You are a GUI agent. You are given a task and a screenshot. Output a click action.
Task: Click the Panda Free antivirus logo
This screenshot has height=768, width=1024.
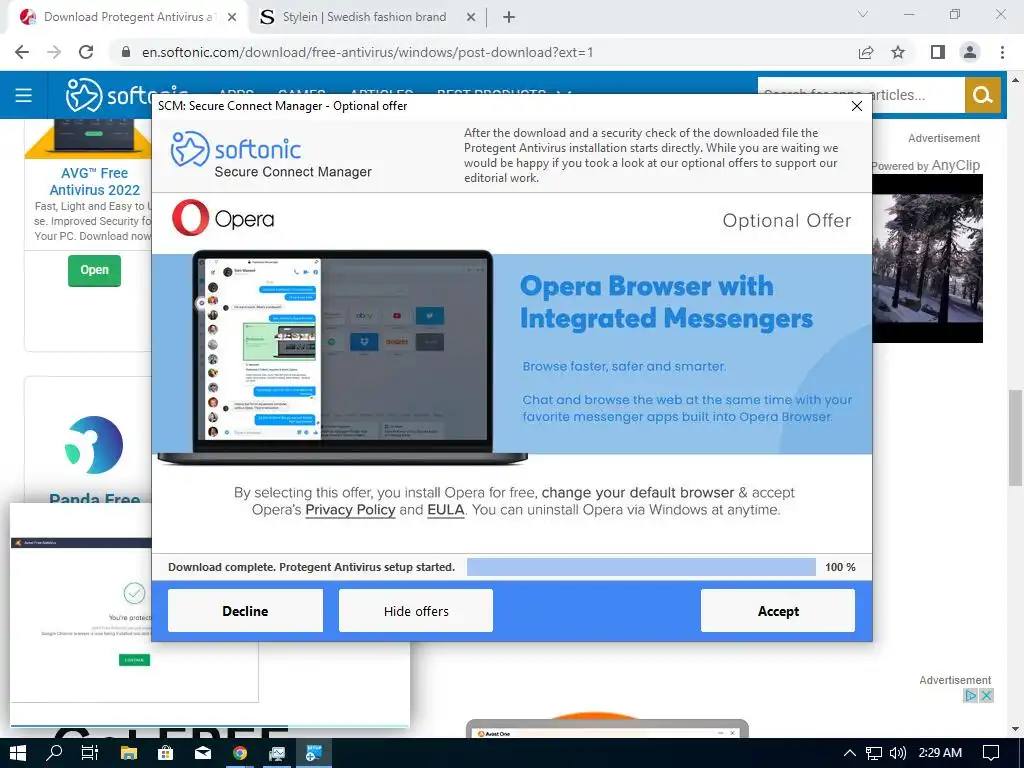(94, 445)
